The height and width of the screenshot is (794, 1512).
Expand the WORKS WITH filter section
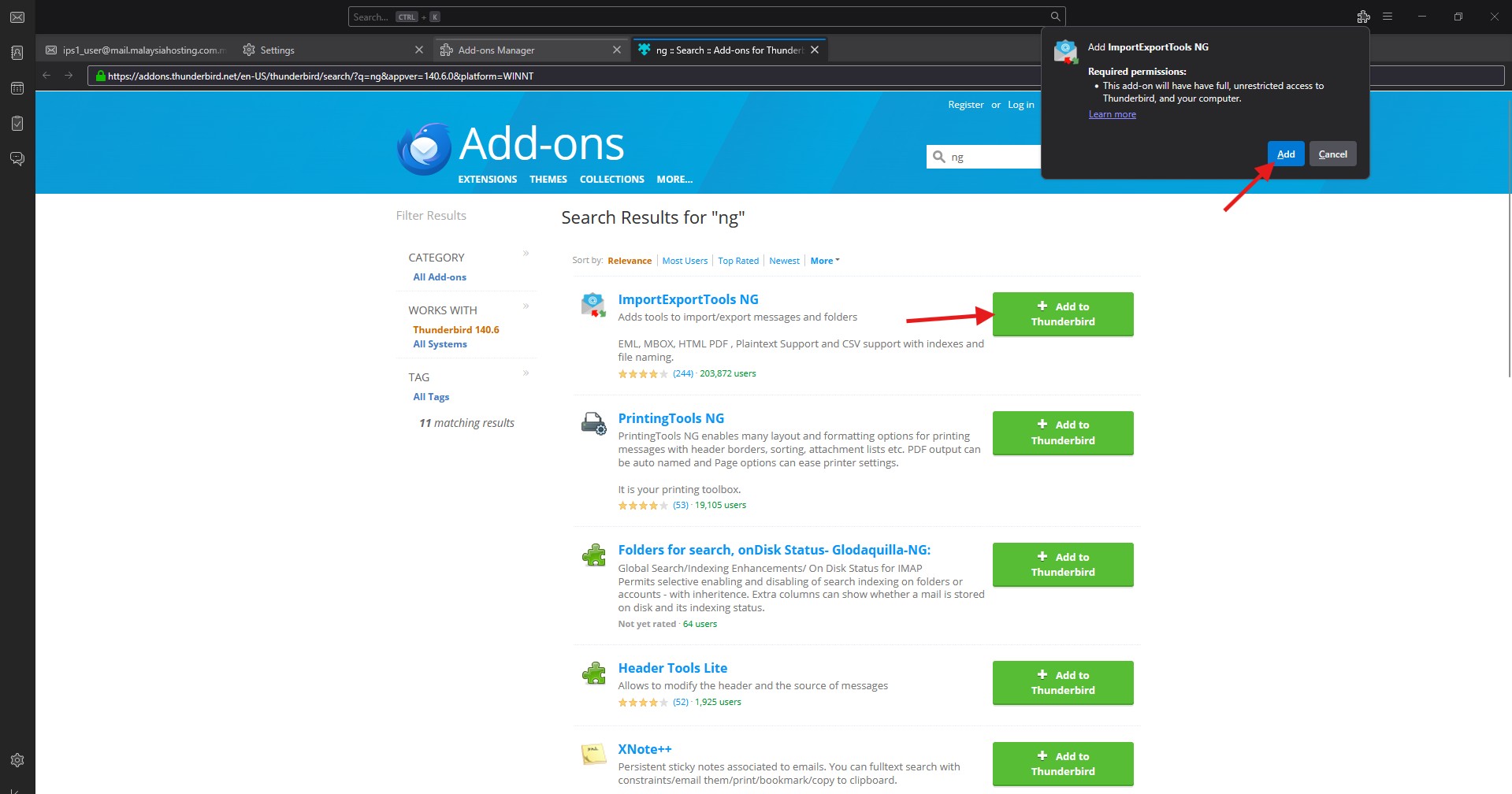point(526,306)
